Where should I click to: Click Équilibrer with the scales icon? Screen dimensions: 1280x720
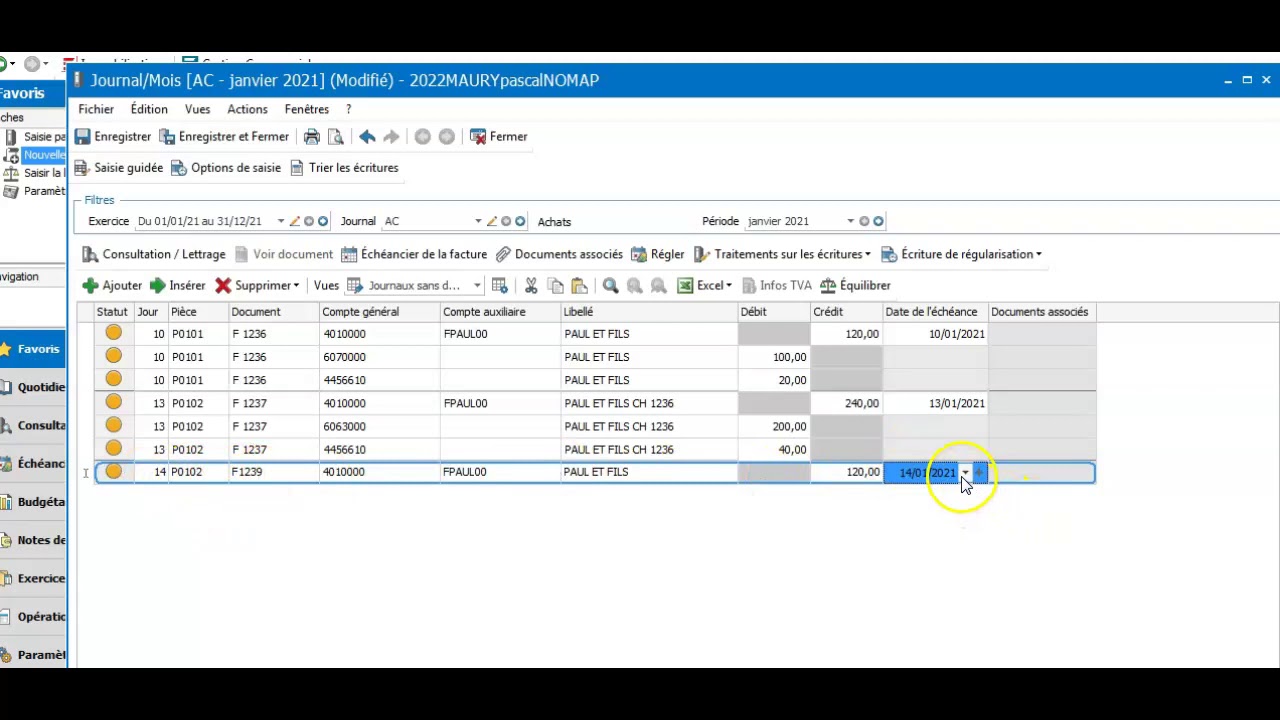(x=855, y=286)
